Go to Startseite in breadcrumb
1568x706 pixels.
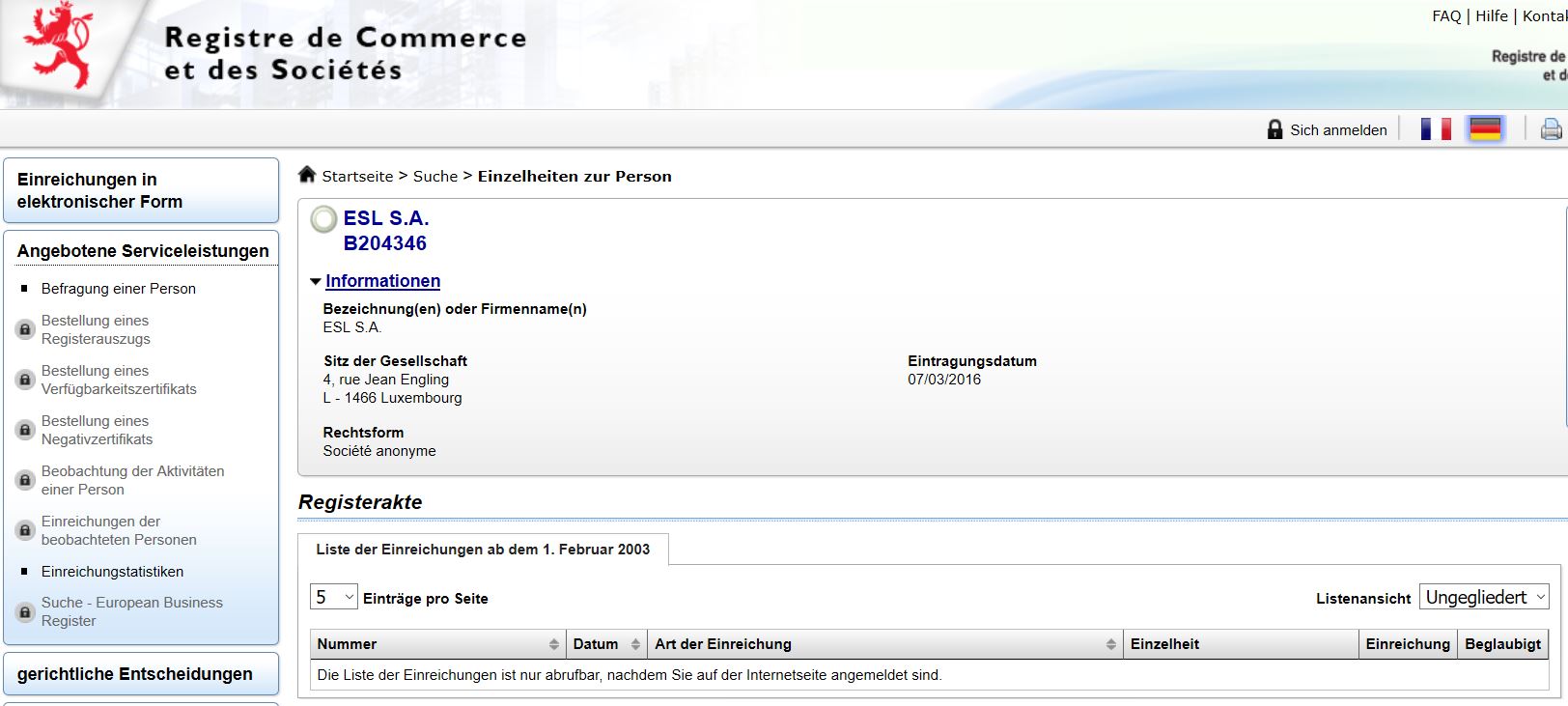tap(357, 176)
